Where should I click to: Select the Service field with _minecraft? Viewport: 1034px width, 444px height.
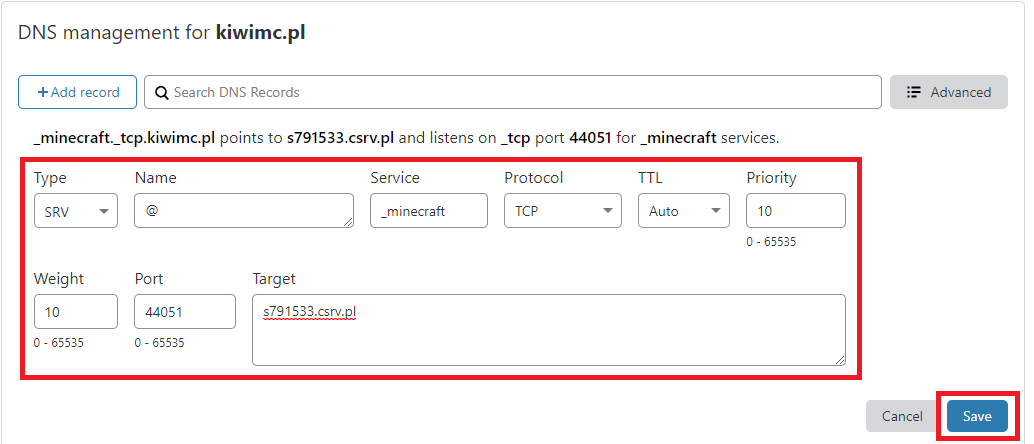tap(428, 211)
